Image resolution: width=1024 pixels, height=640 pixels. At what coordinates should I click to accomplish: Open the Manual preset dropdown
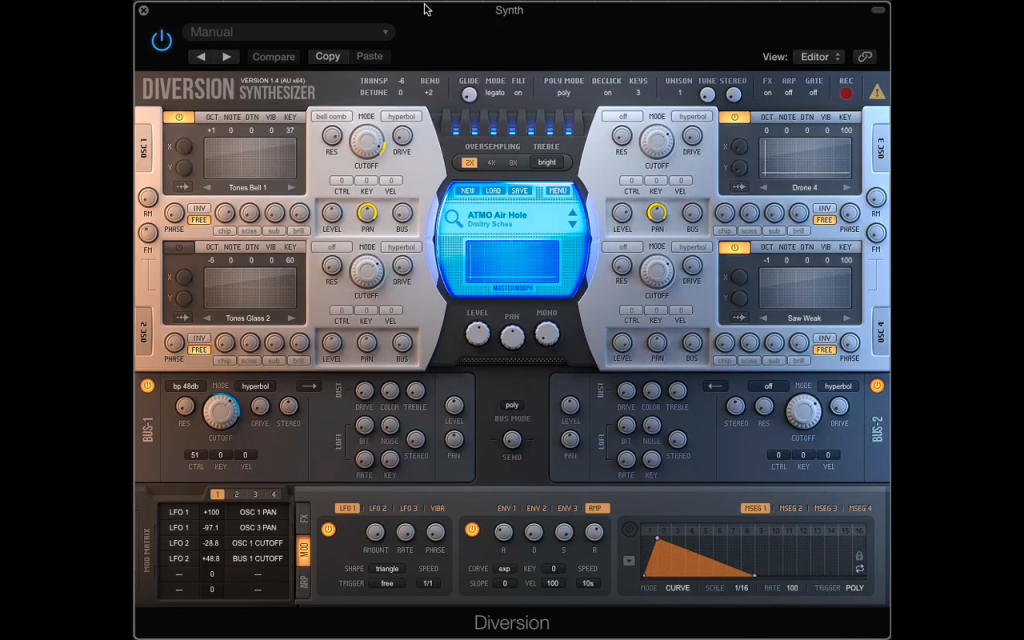click(x=289, y=32)
